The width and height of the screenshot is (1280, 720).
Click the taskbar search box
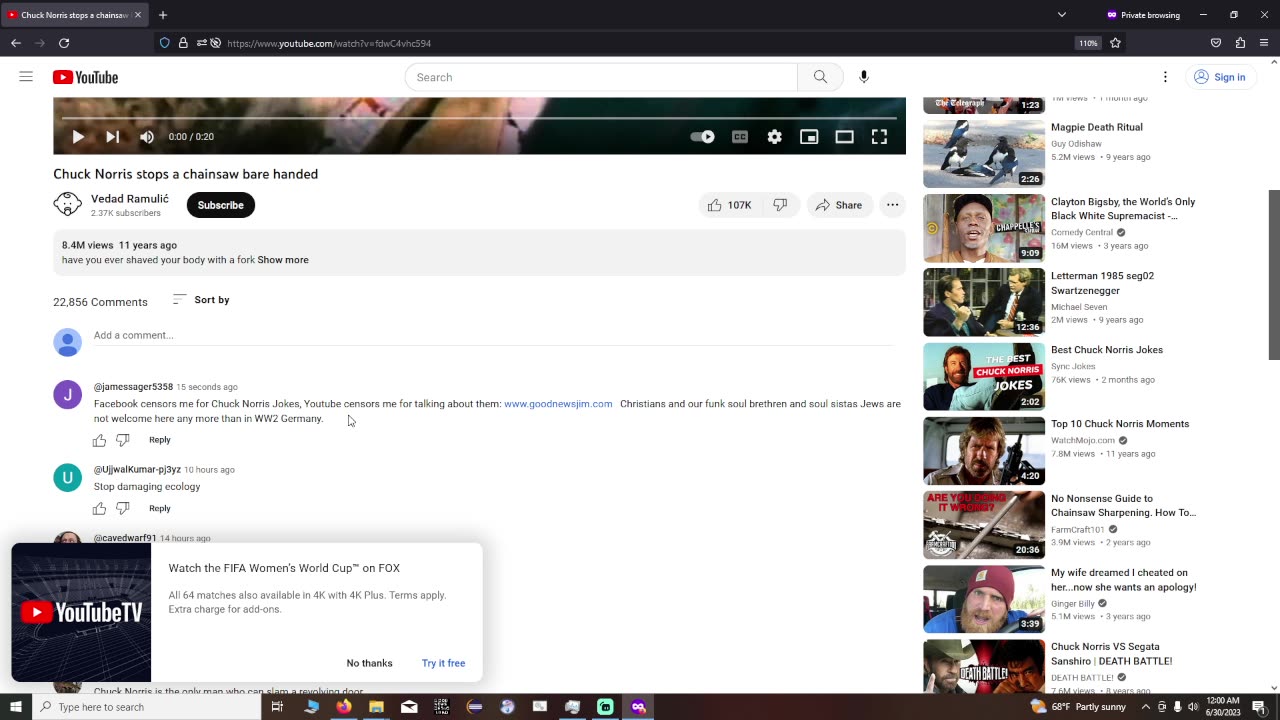pos(146,707)
